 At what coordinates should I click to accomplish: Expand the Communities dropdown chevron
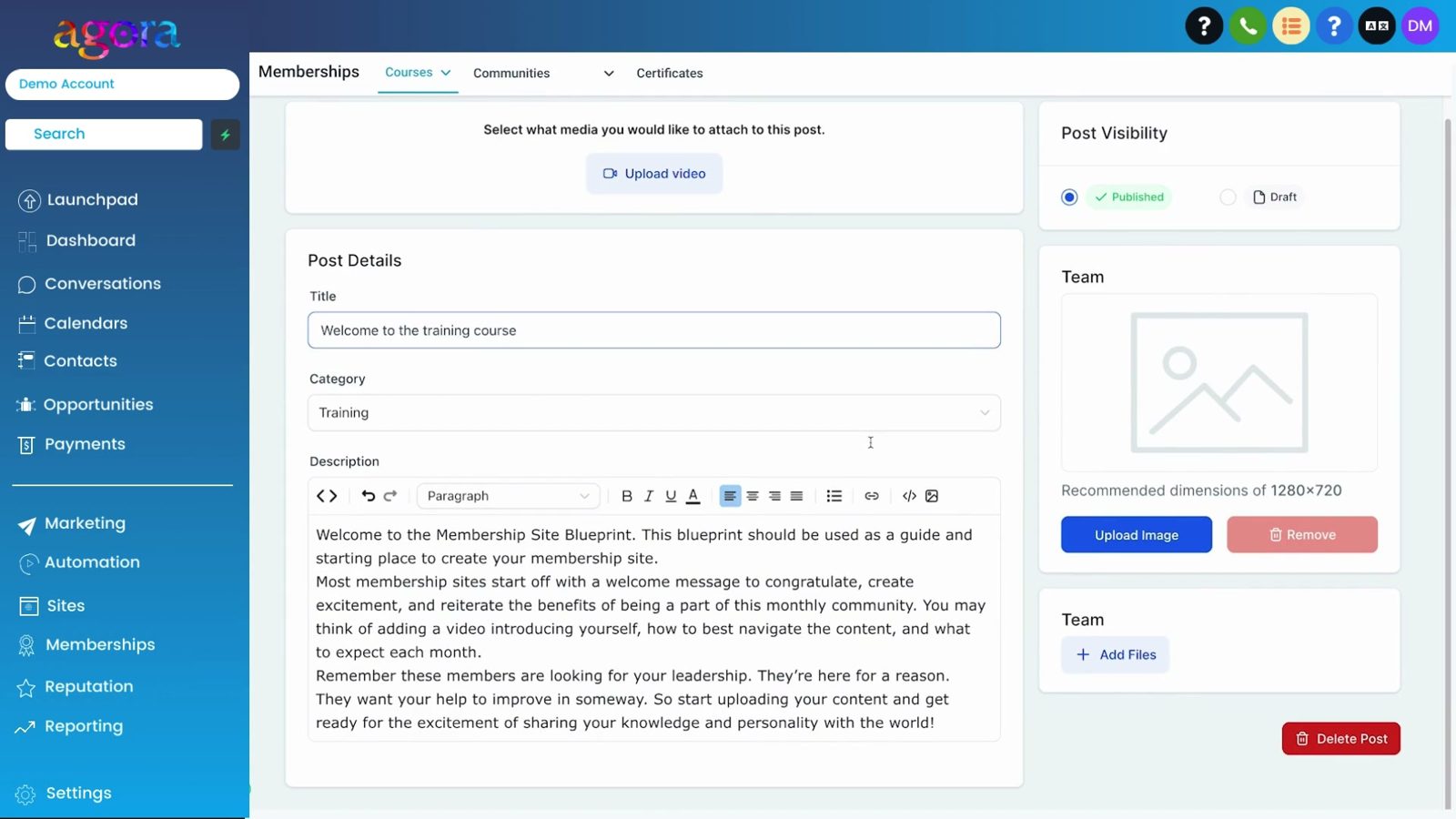pos(609,74)
